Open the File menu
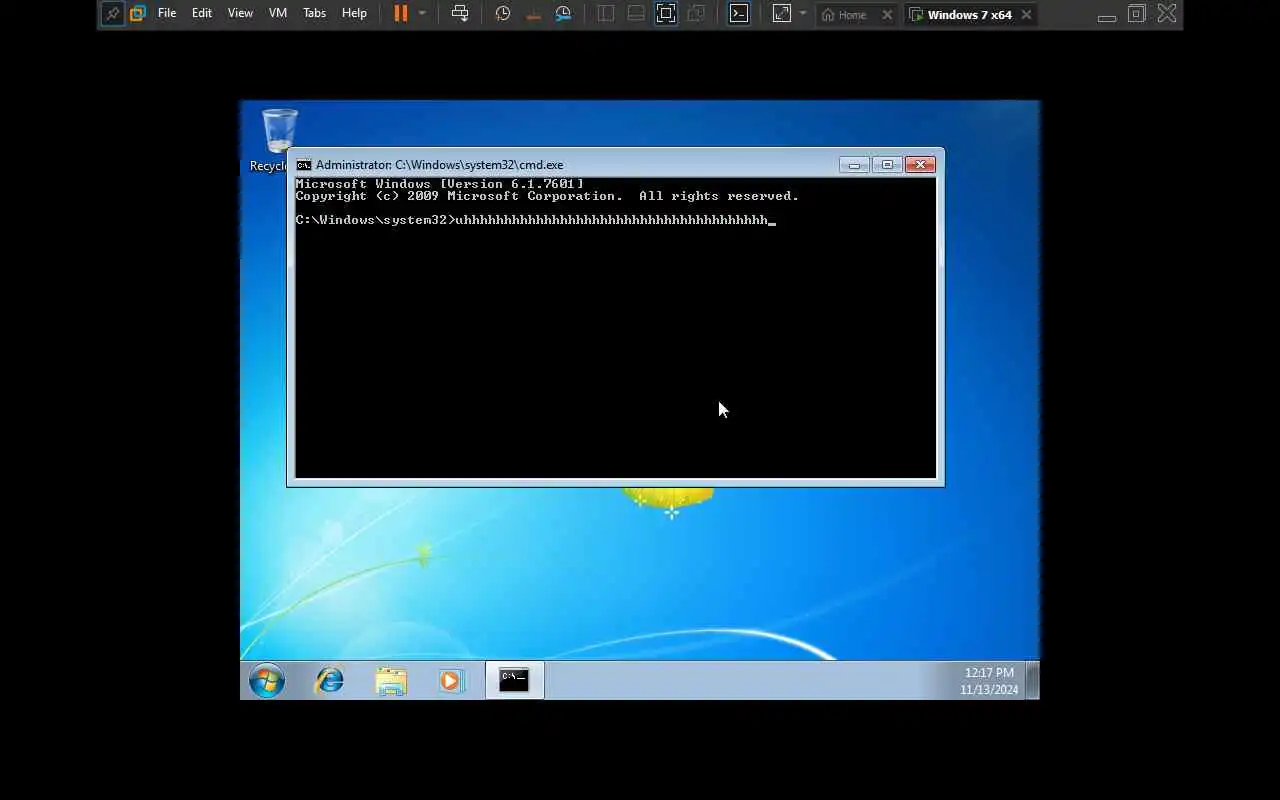This screenshot has height=800, width=1280. click(167, 14)
